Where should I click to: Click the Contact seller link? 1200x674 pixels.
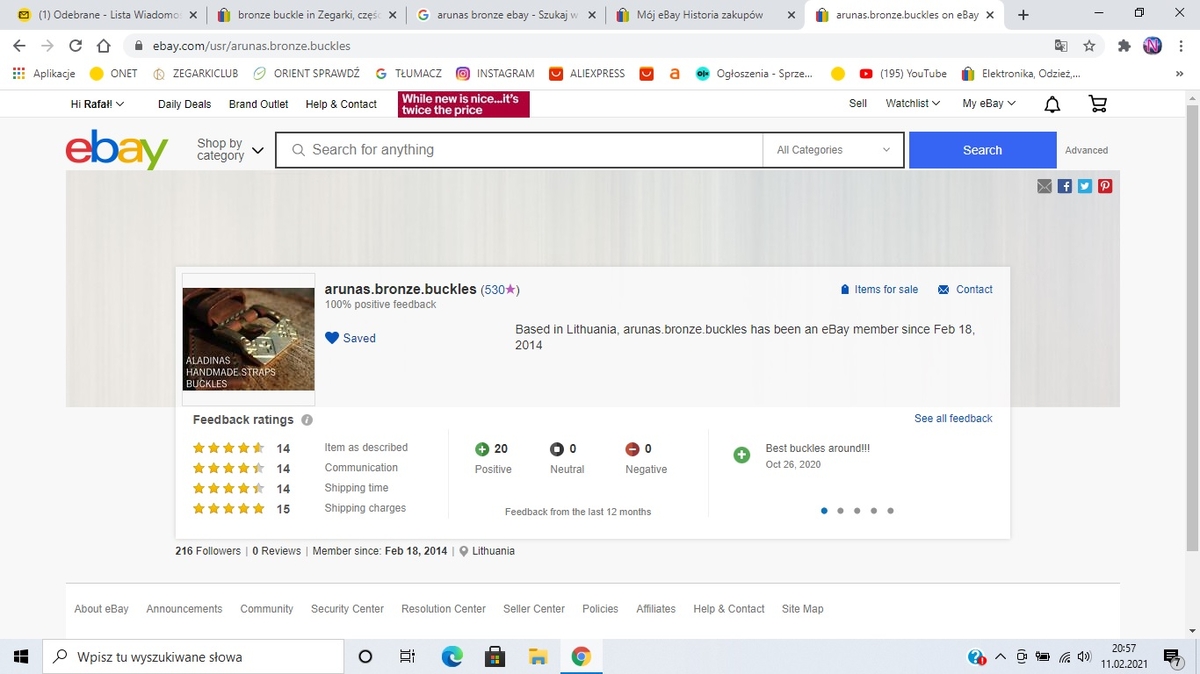(965, 289)
